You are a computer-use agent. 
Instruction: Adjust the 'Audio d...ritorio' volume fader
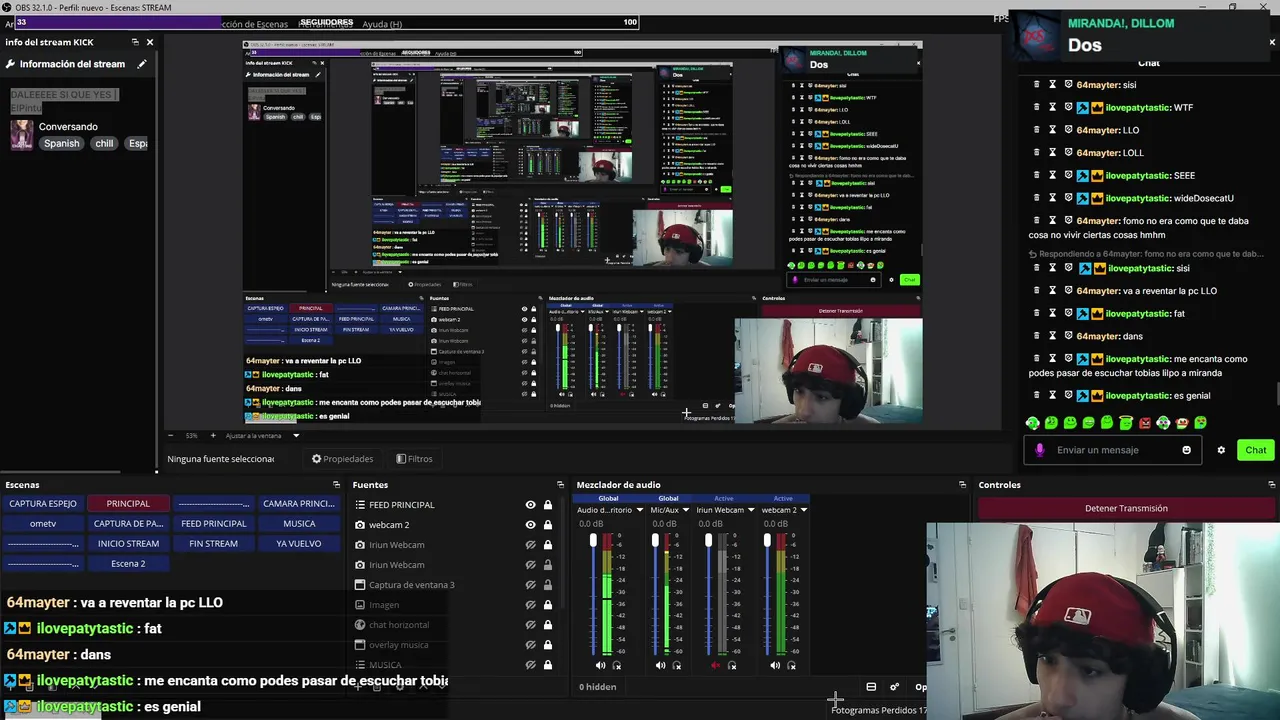pos(593,541)
